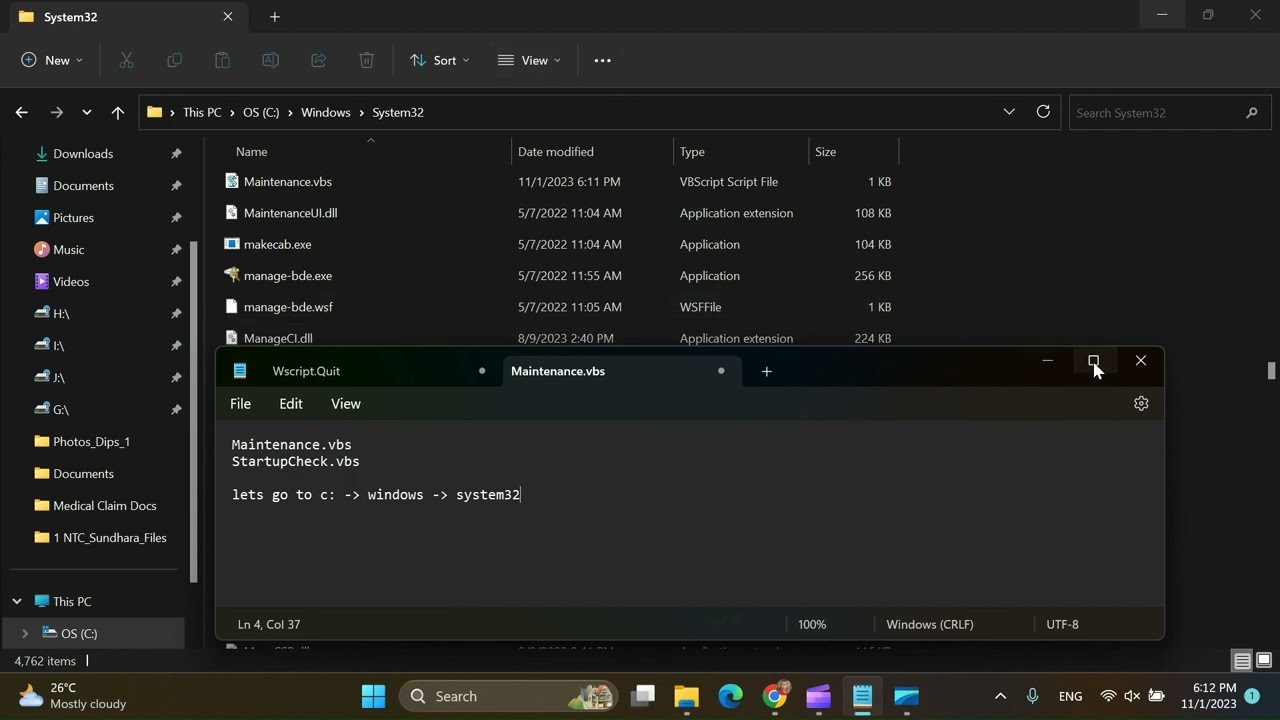This screenshot has height=720, width=1280.
Task: Click Windows (CRLF) line ending status
Action: [930, 624]
